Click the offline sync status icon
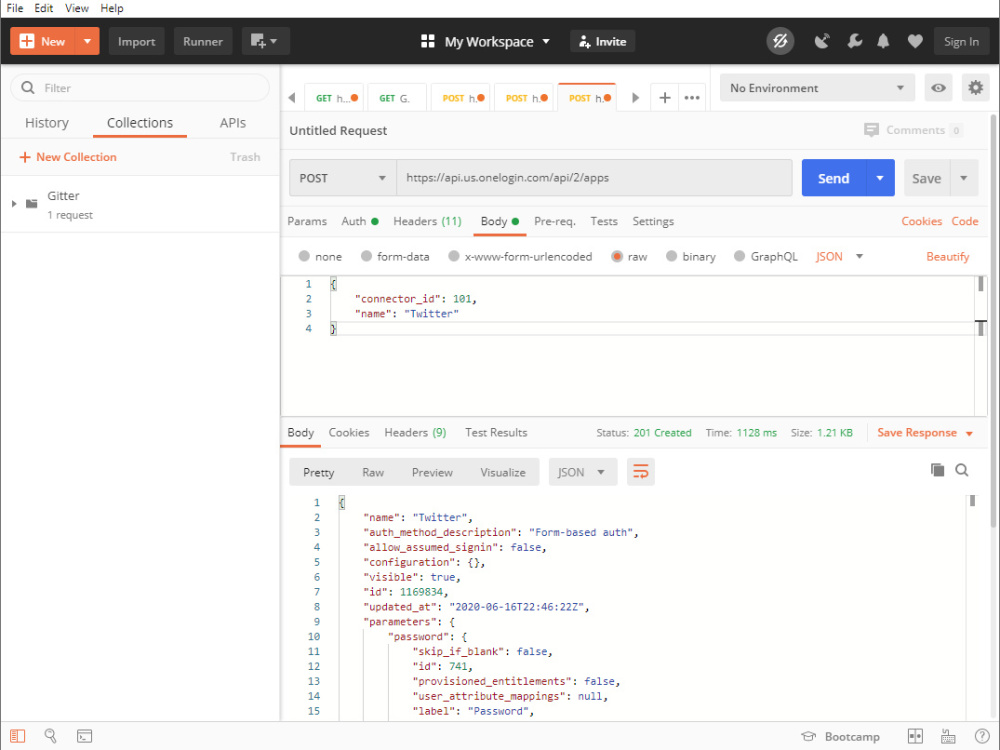 coord(780,41)
